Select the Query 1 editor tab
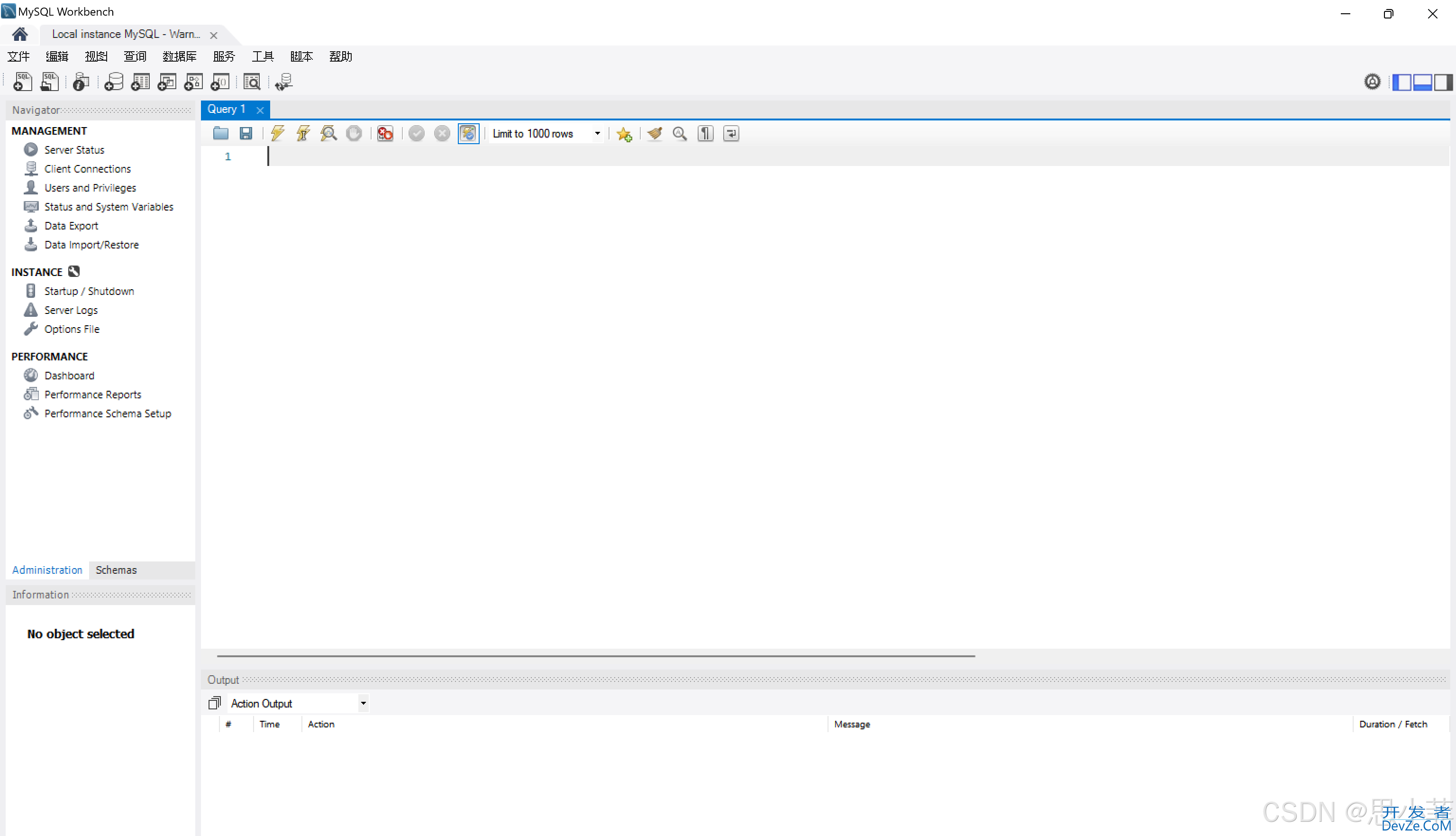Image resolution: width=1456 pixels, height=836 pixels. click(x=226, y=109)
